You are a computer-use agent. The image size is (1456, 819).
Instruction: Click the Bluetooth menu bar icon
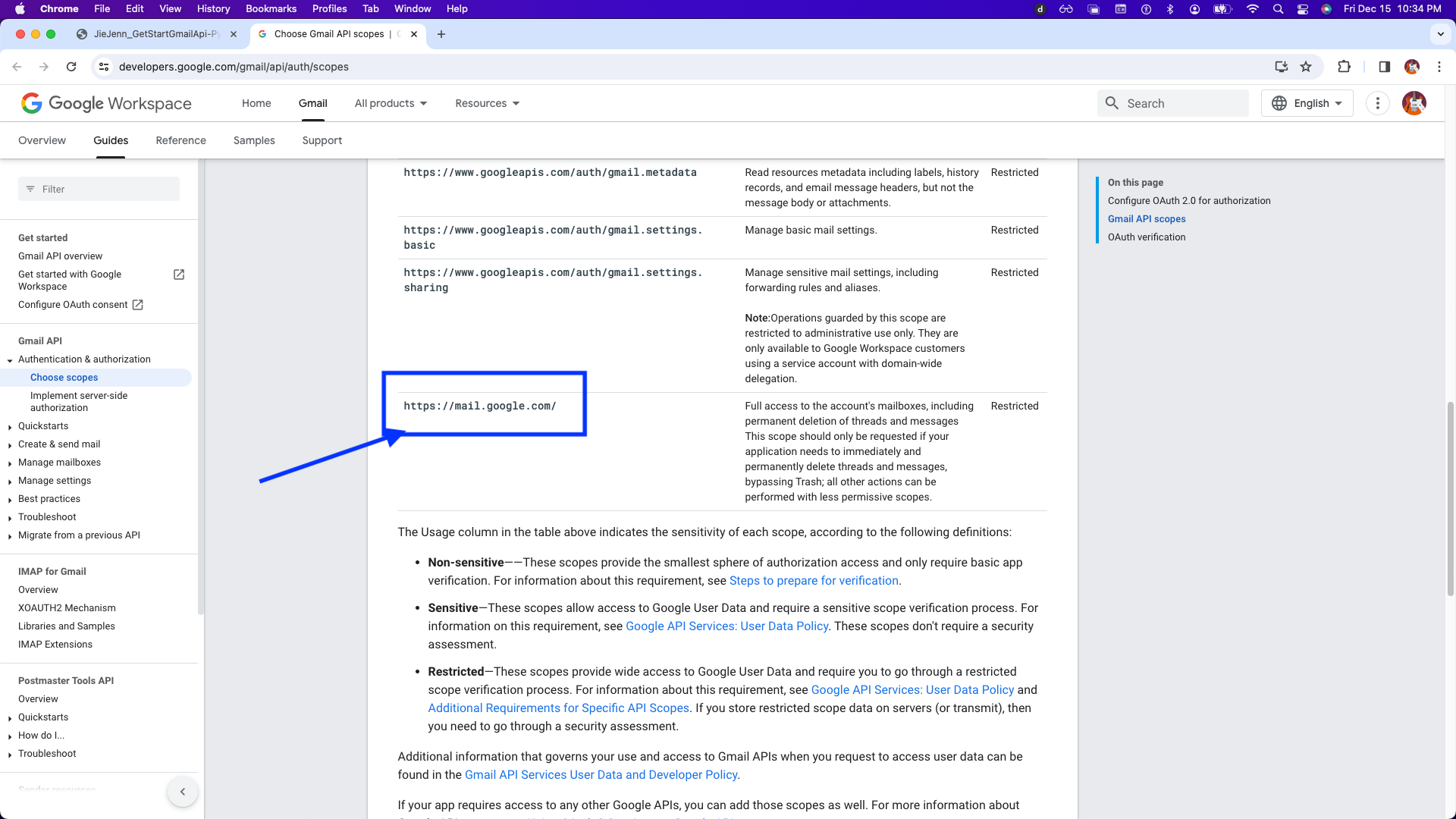click(1170, 9)
